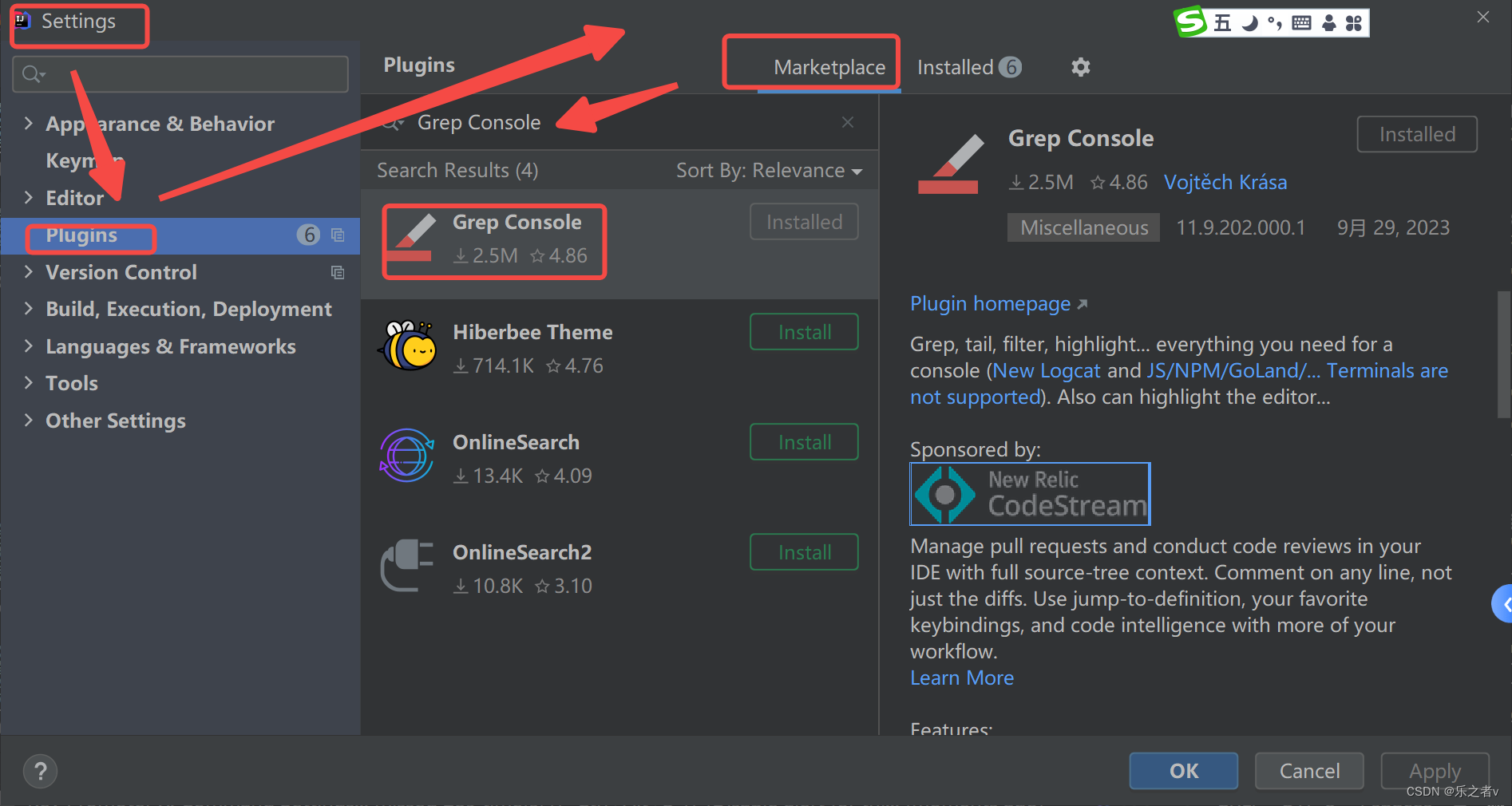1512x806 pixels.
Task: Click the New Relic CodeStream sponsor banner
Action: 1030,494
